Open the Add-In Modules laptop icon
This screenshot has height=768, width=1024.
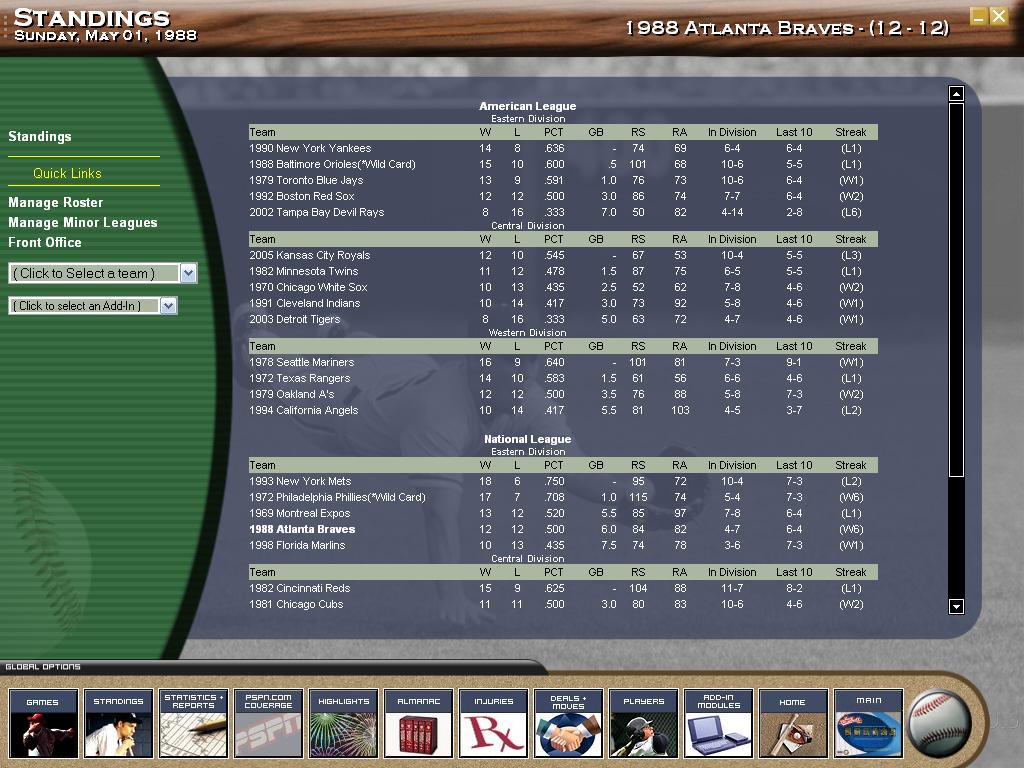click(x=718, y=723)
